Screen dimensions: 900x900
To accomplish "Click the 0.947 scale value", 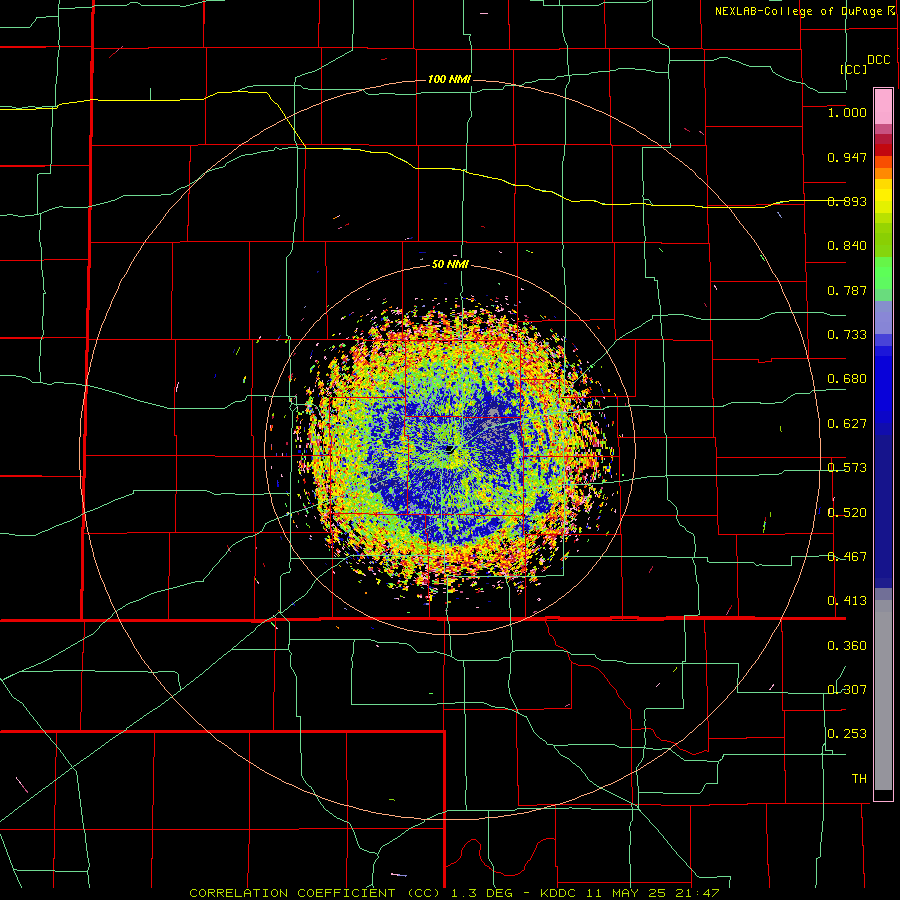I will click(x=847, y=157).
